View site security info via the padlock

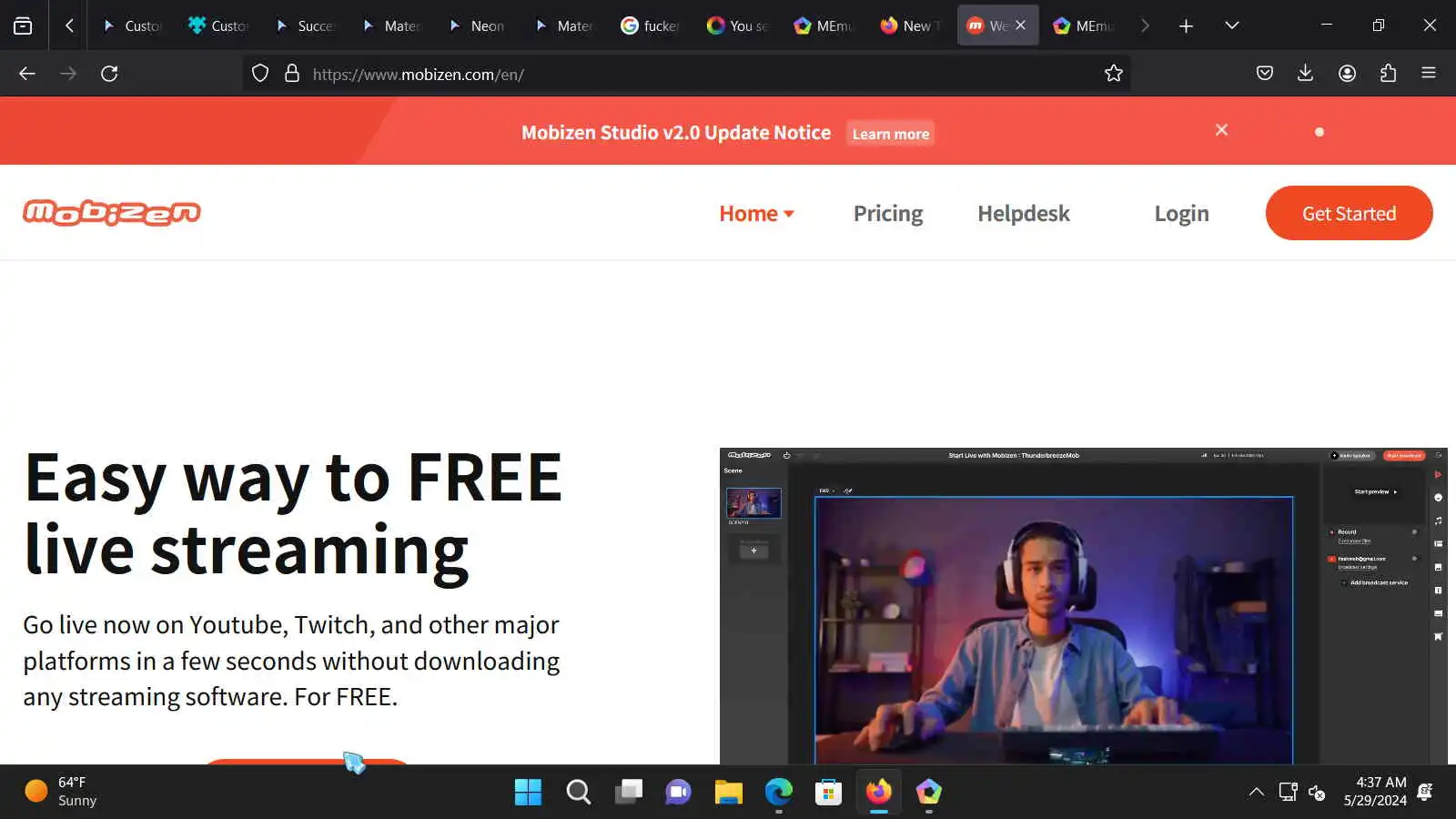(292, 74)
